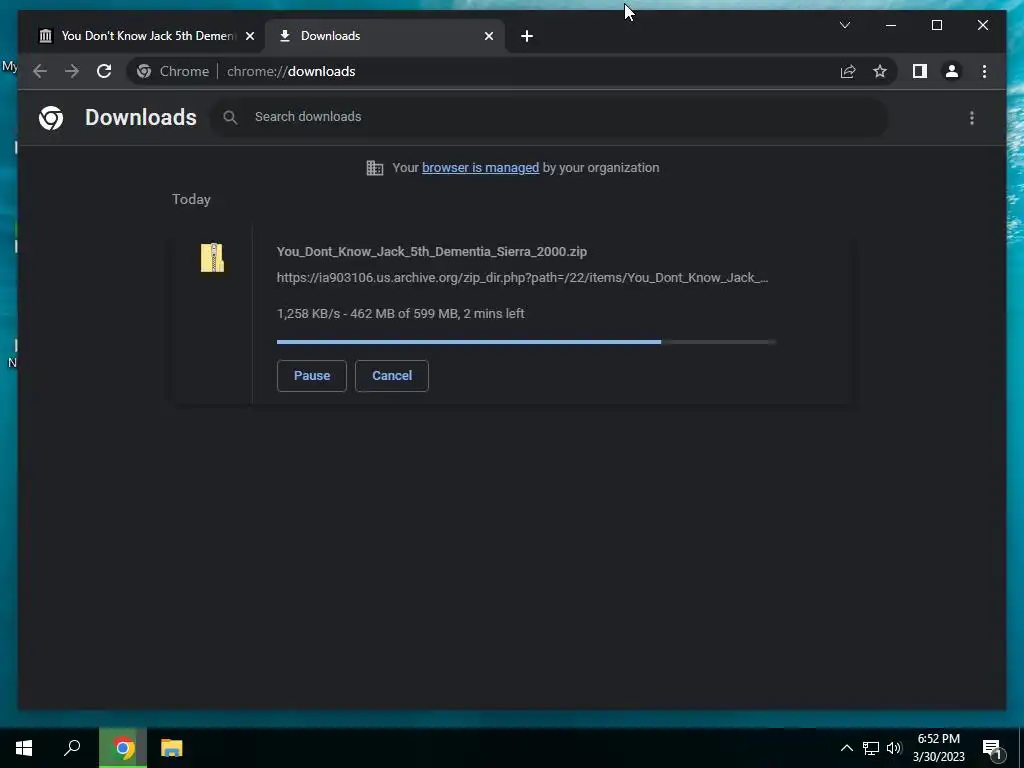Click the Today date heading
The height and width of the screenshot is (768, 1024).
tap(191, 199)
